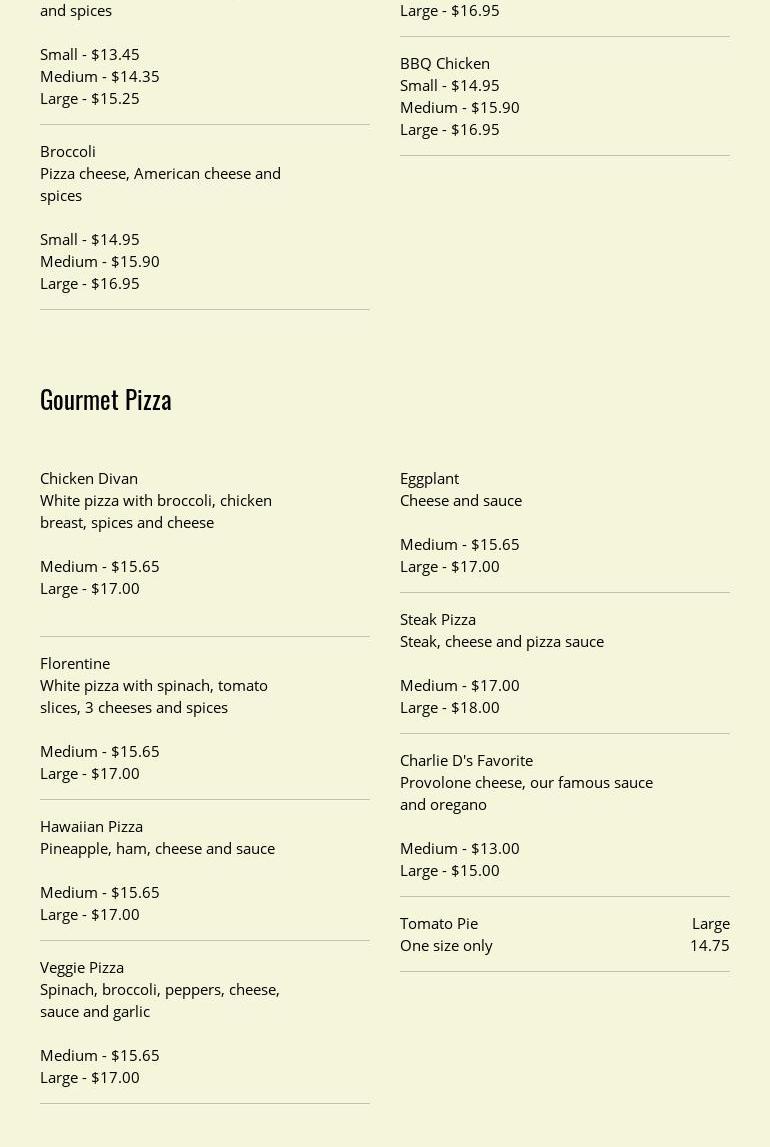Select Charlie D's Favorite Medium $13.00 price
Image resolution: width=770 pixels, height=1147 pixels.
[459, 848]
